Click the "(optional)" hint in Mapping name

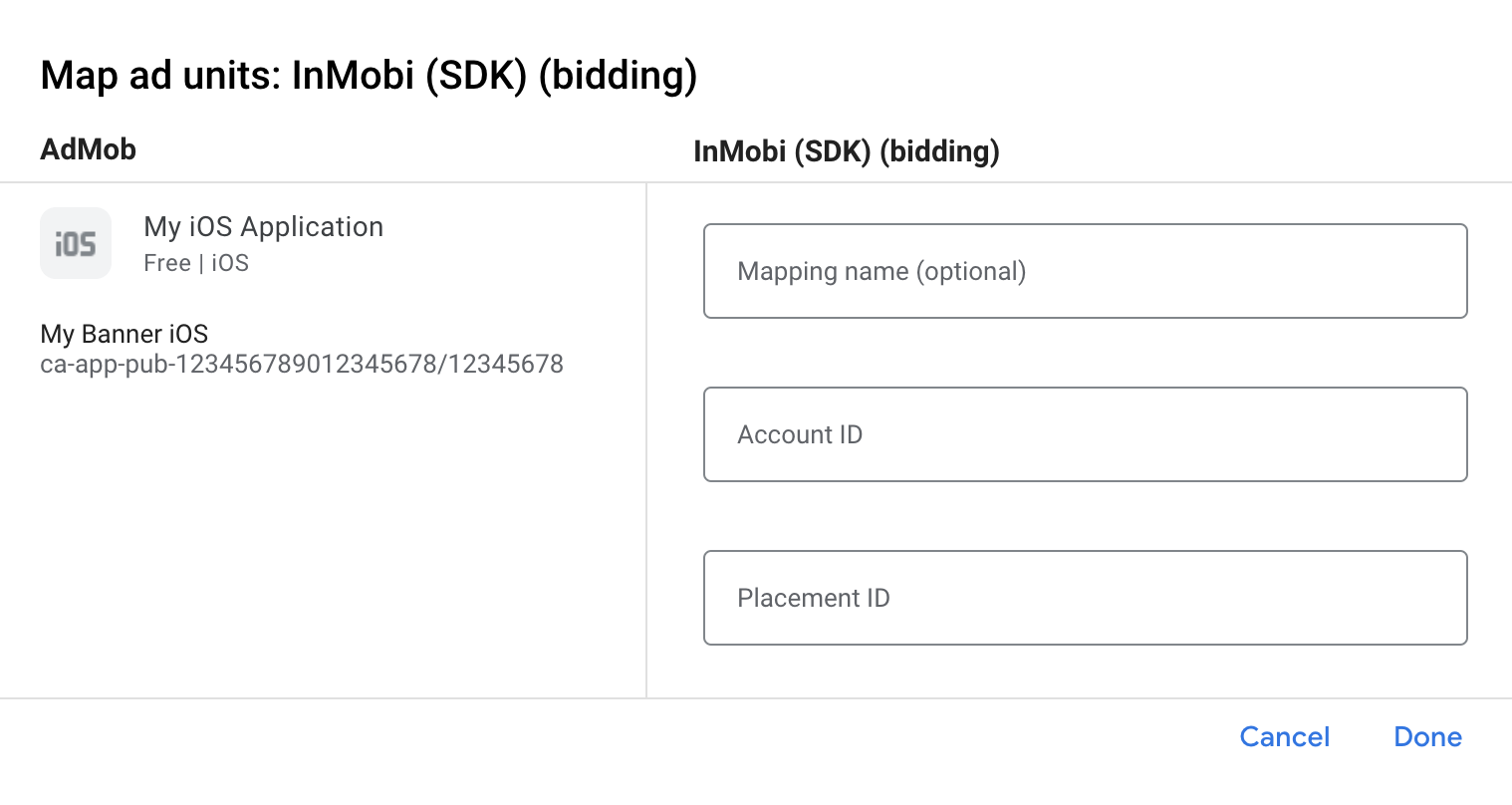tap(971, 271)
